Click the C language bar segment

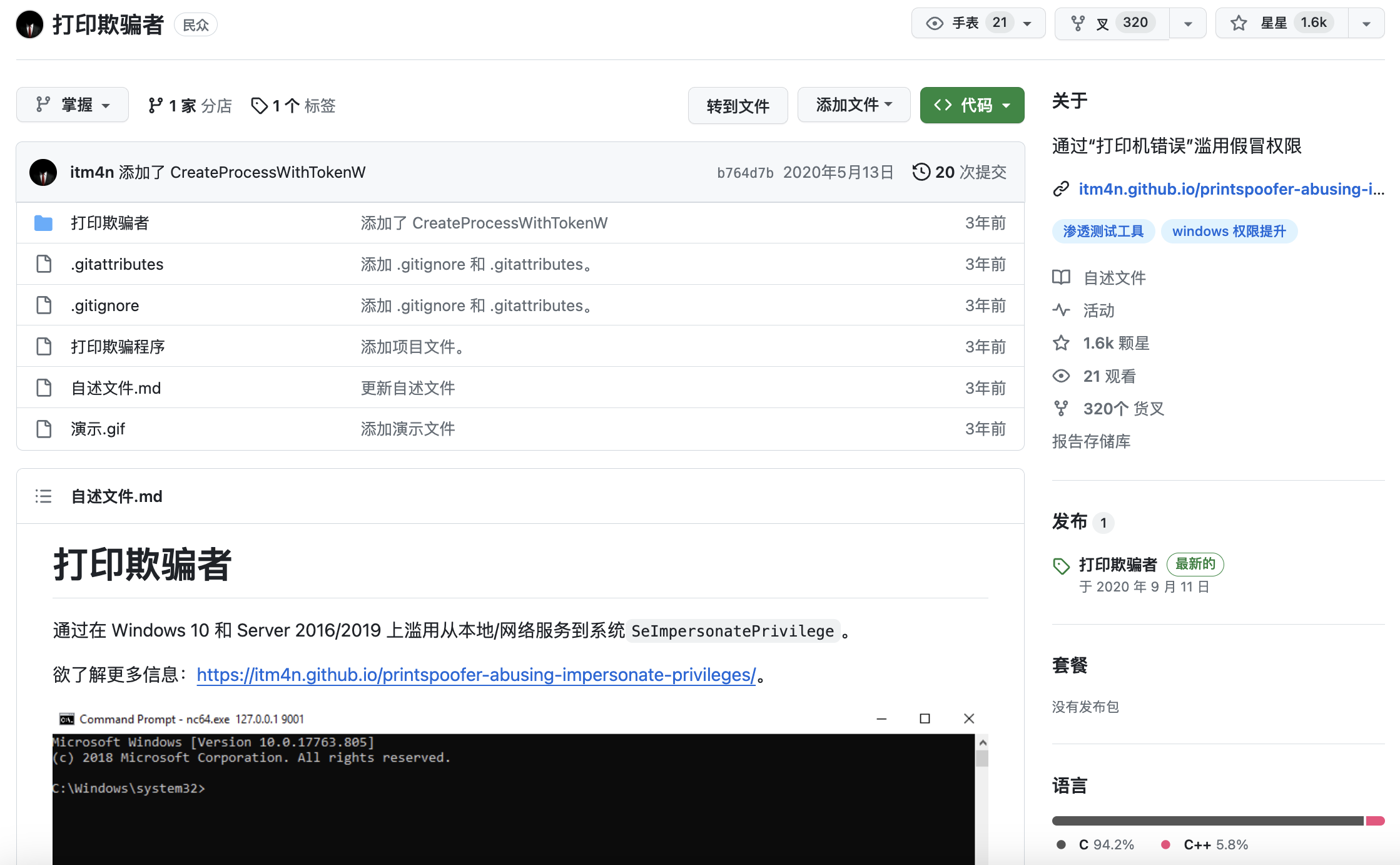[x=1207, y=821]
